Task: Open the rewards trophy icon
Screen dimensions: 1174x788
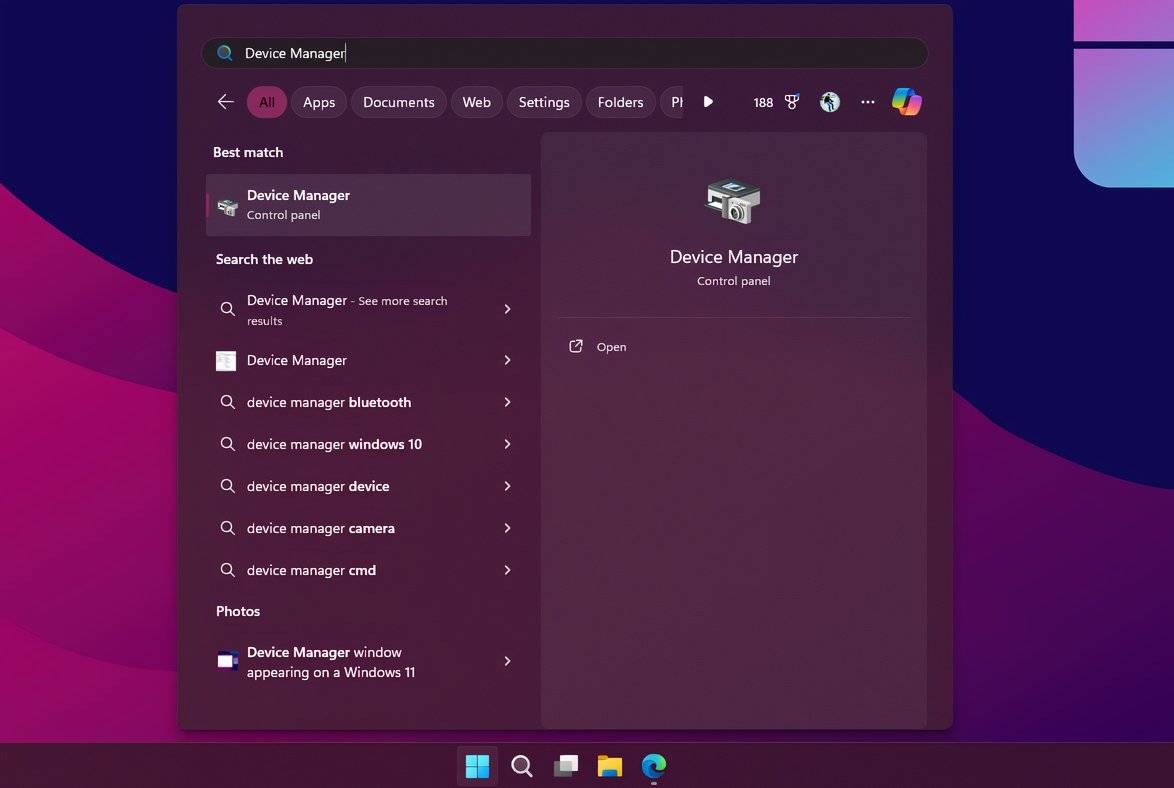Action: 791,102
